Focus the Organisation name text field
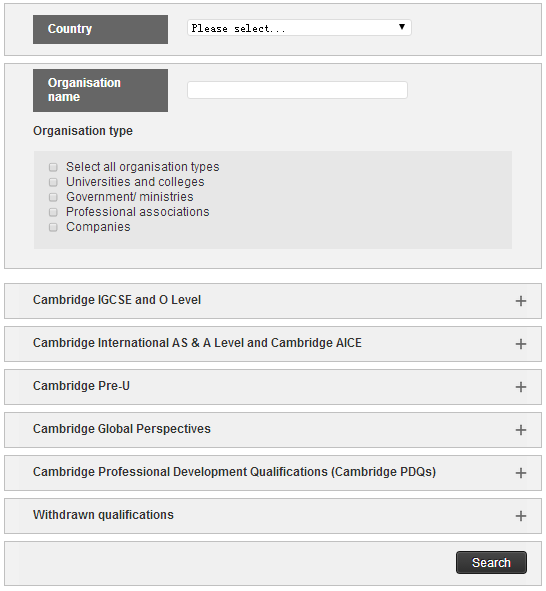This screenshot has width=546, height=591. coord(297,90)
